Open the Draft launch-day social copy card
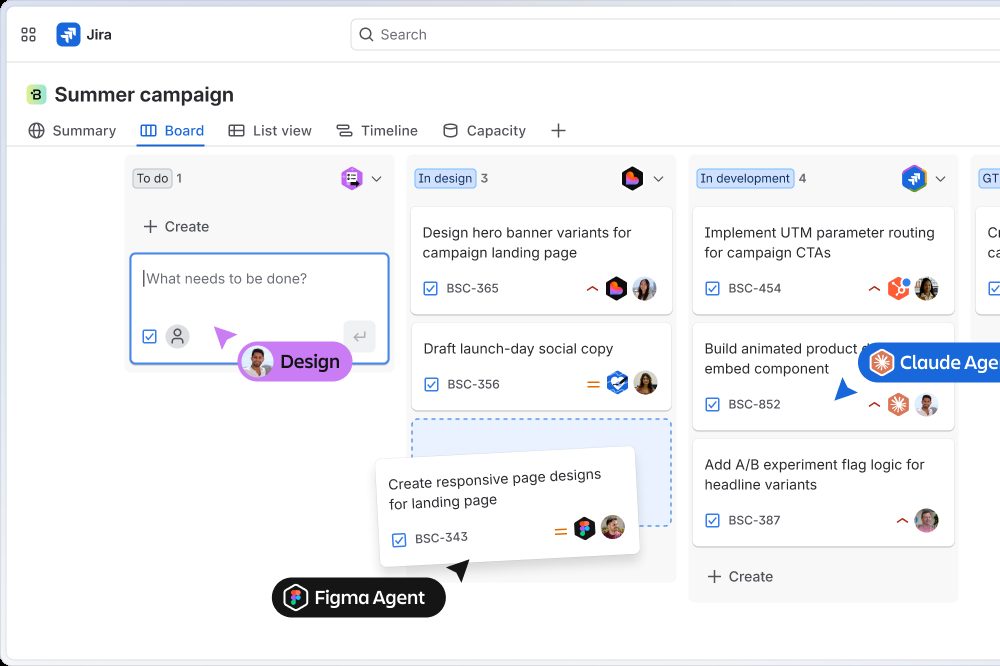Viewport: 1000px width, 666px height. (541, 367)
